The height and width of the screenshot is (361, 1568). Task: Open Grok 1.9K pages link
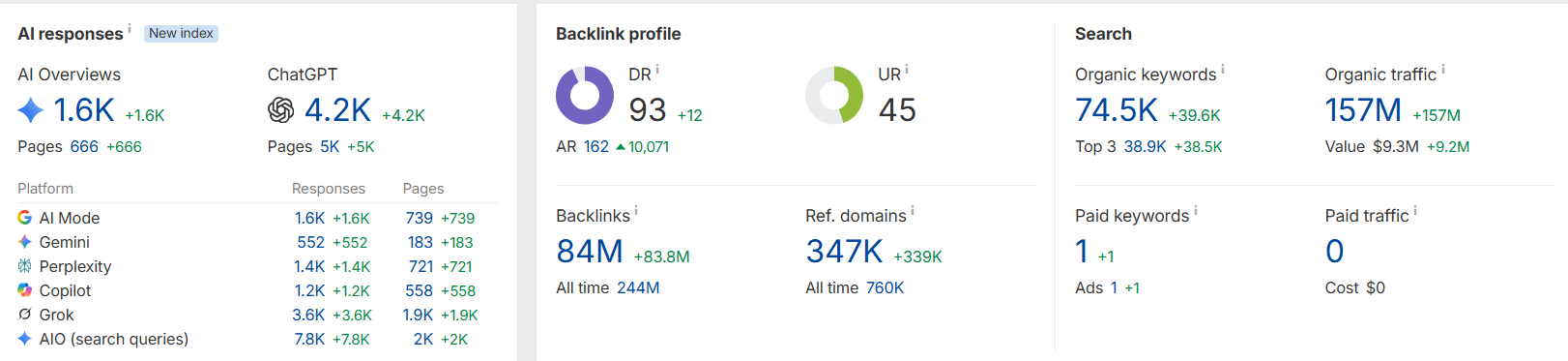tap(418, 315)
